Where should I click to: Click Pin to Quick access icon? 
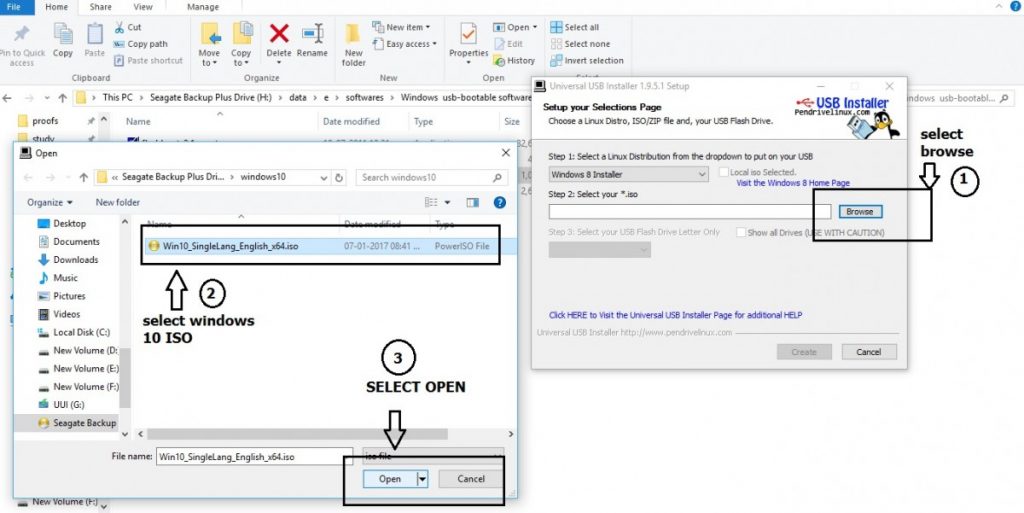tap(22, 40)
